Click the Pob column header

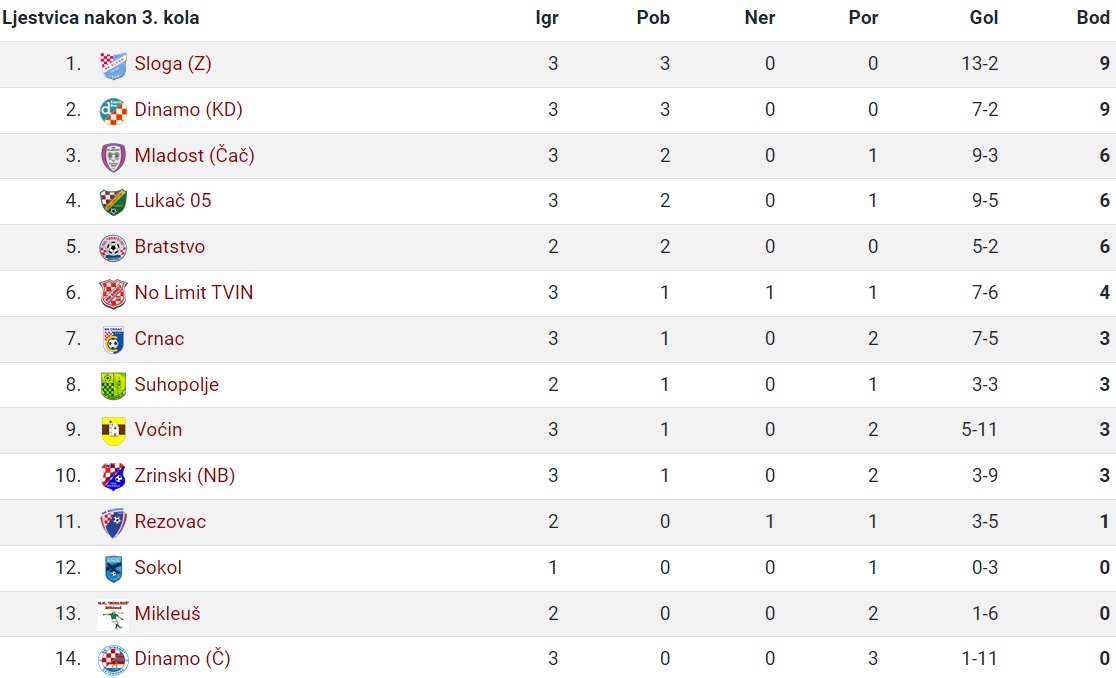(x=653, y=18)
